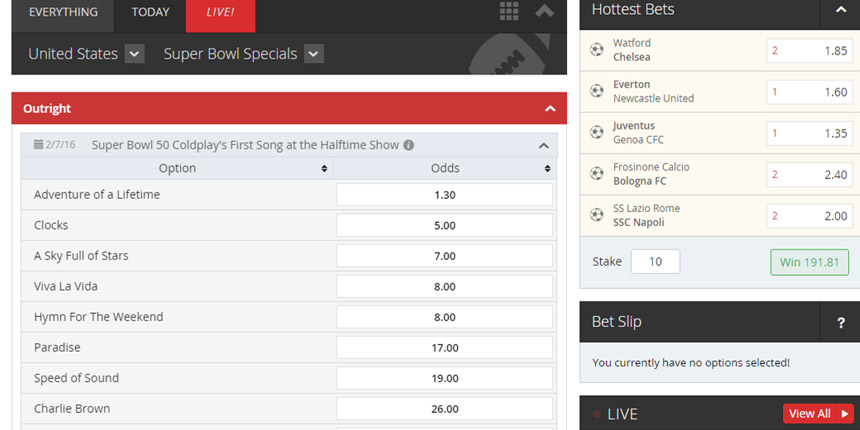
Task: Click the info icon beside Halftime Show title
Action: [x=409, y=145]
